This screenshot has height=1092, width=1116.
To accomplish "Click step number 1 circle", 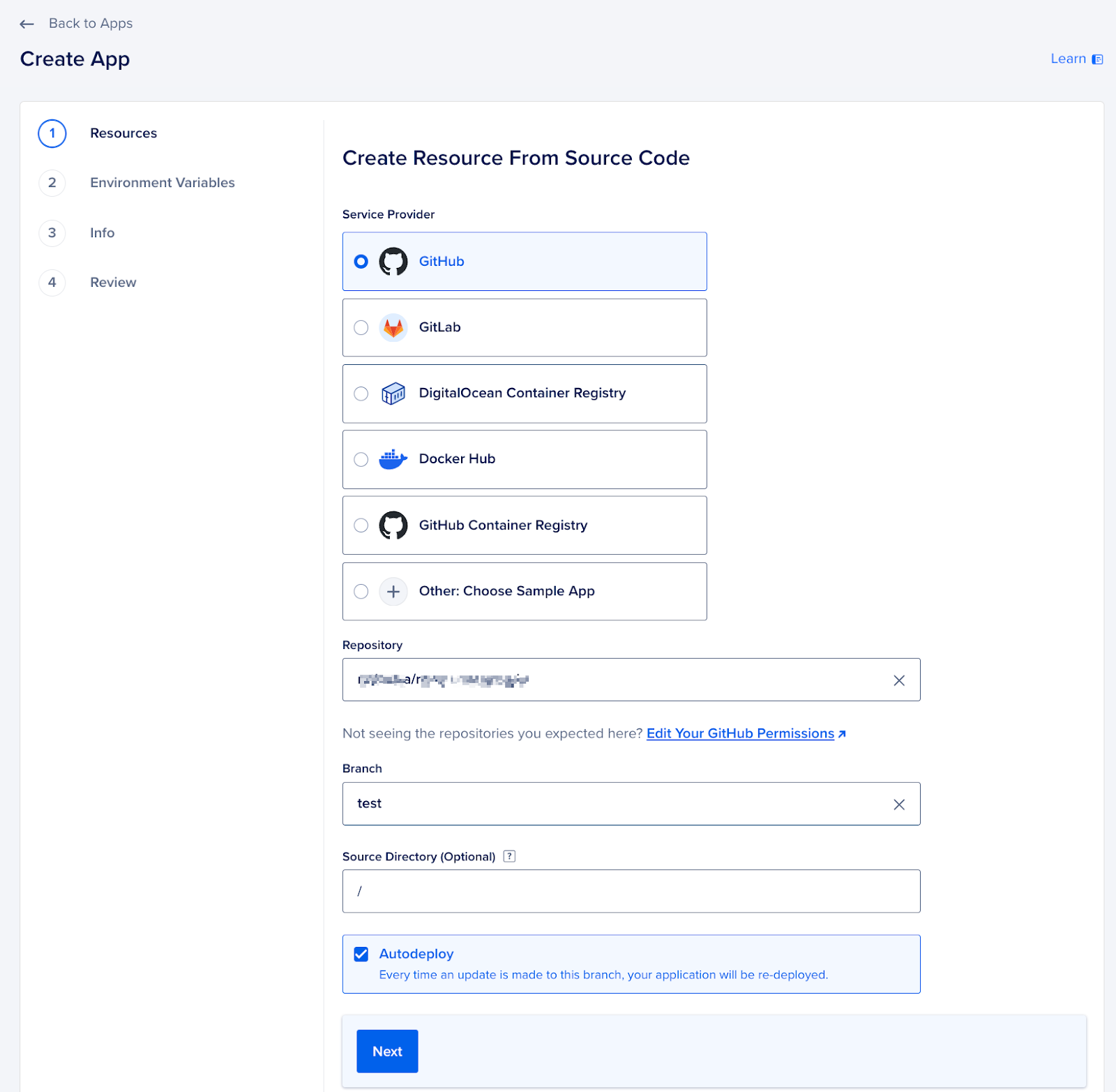I will pyautogui.click(x=52, y=133).
